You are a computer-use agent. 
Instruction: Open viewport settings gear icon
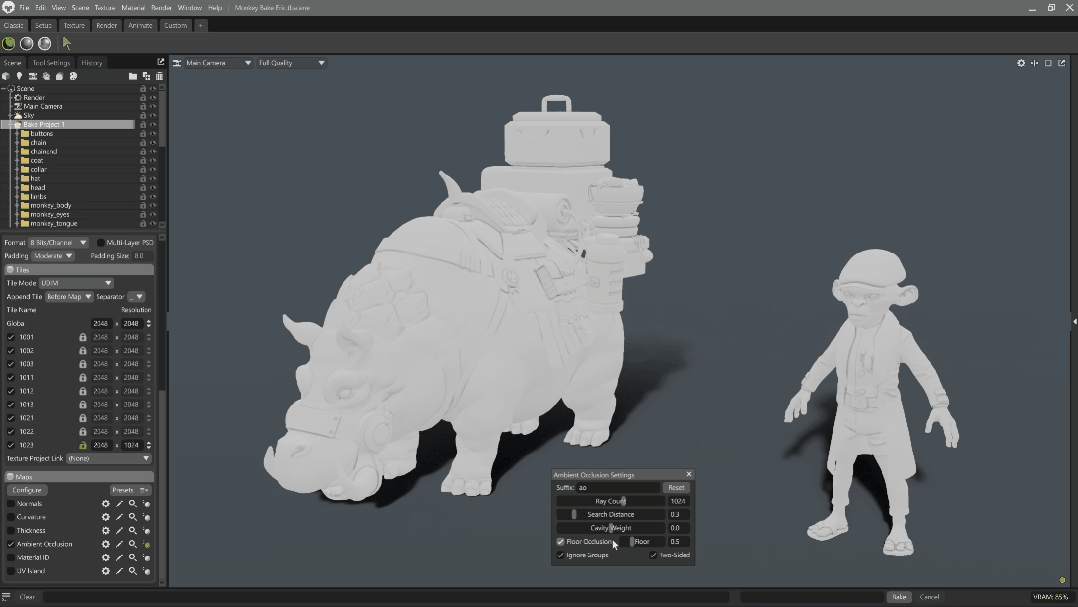click(1021, 63)
